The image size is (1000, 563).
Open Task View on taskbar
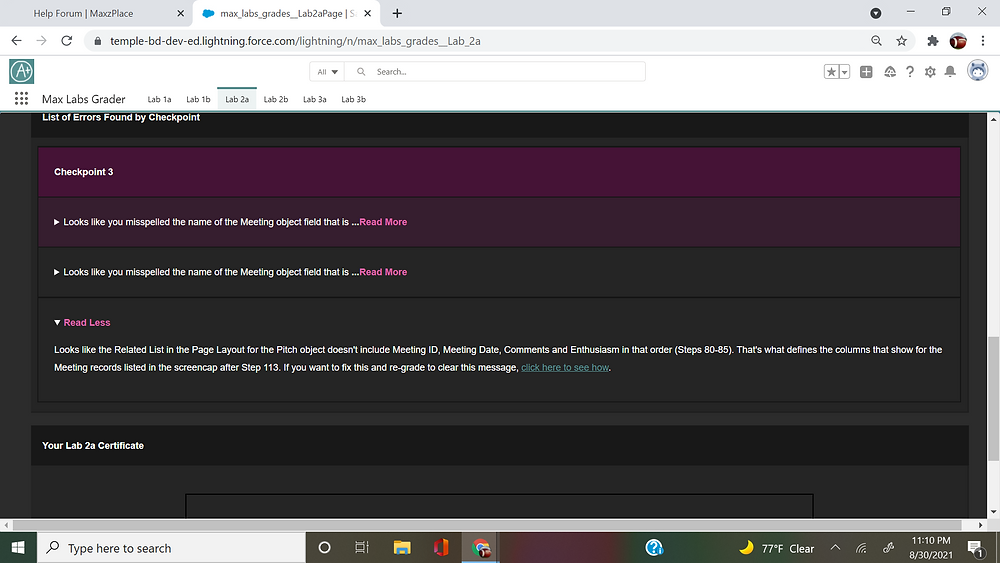coord(362,548)
